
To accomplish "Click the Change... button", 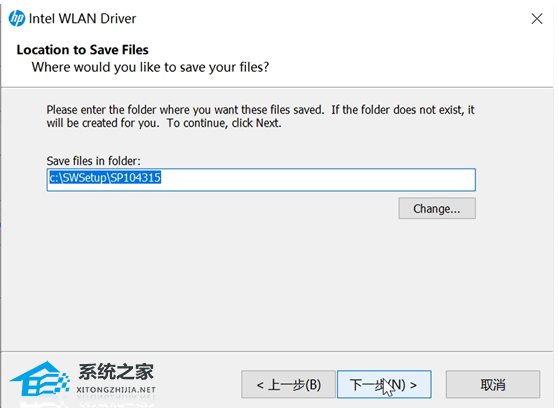I will click(x=437, y=208).
